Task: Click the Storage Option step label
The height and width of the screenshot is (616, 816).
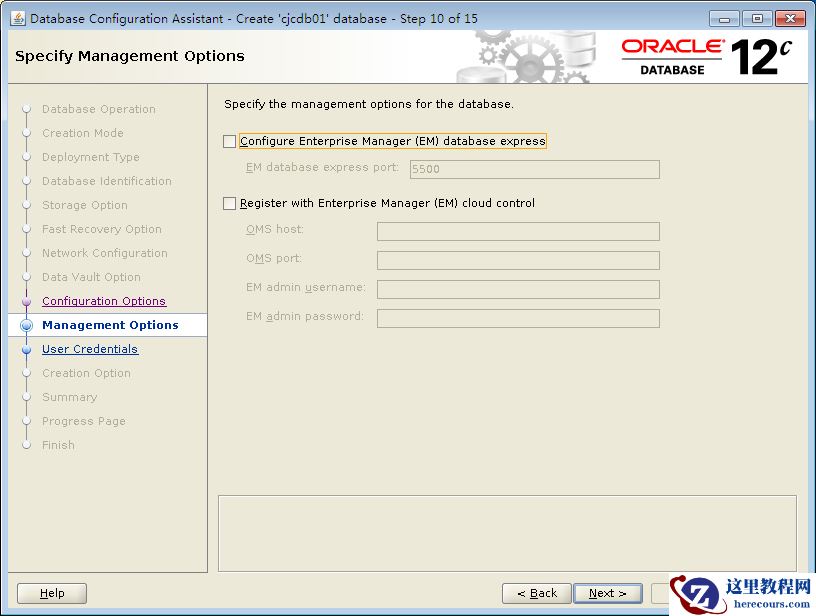Action: 85,205
